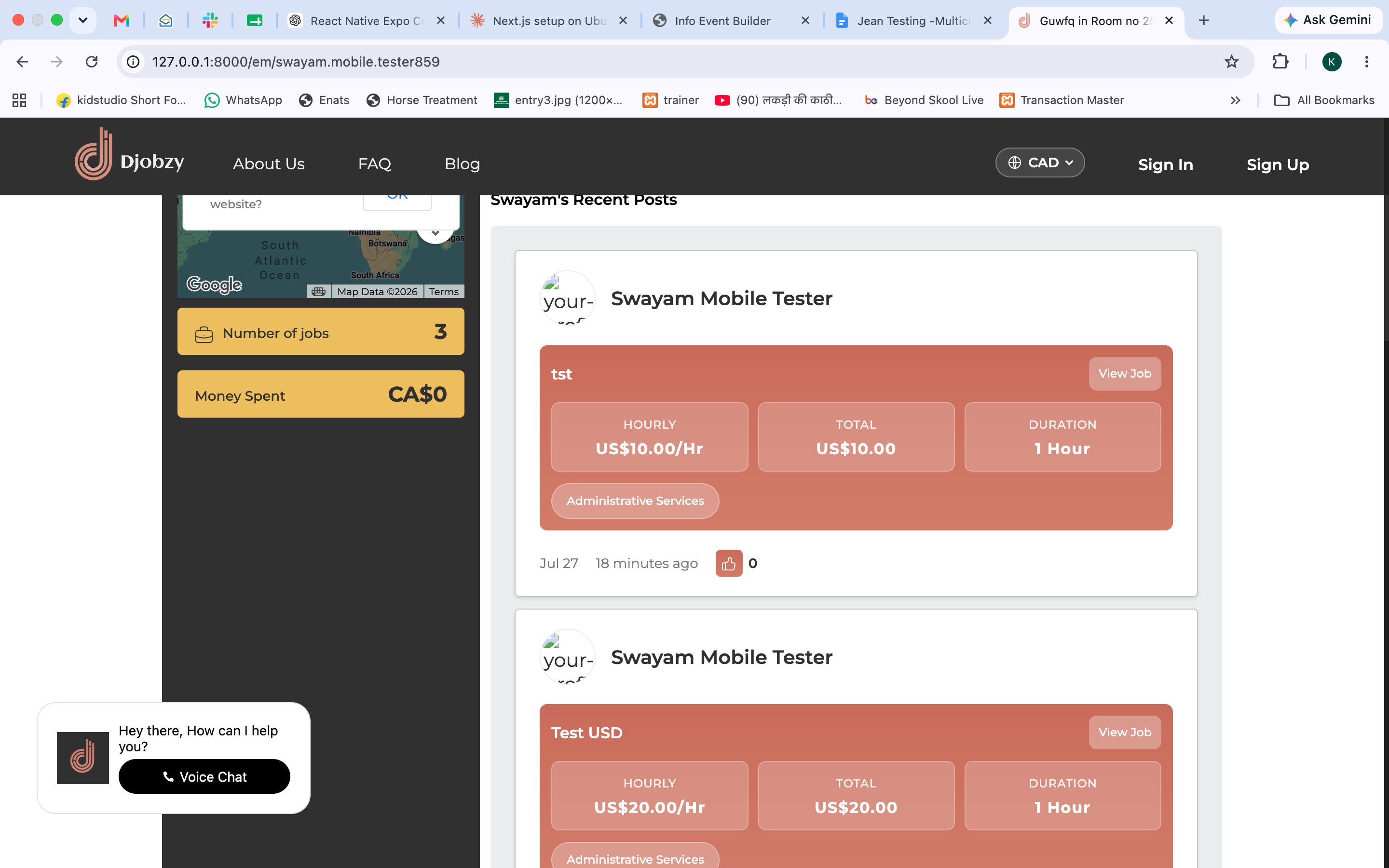Screen dimensions: 1389x868
Task: Open the About Us menu item
Action: [x=269, y=164]
